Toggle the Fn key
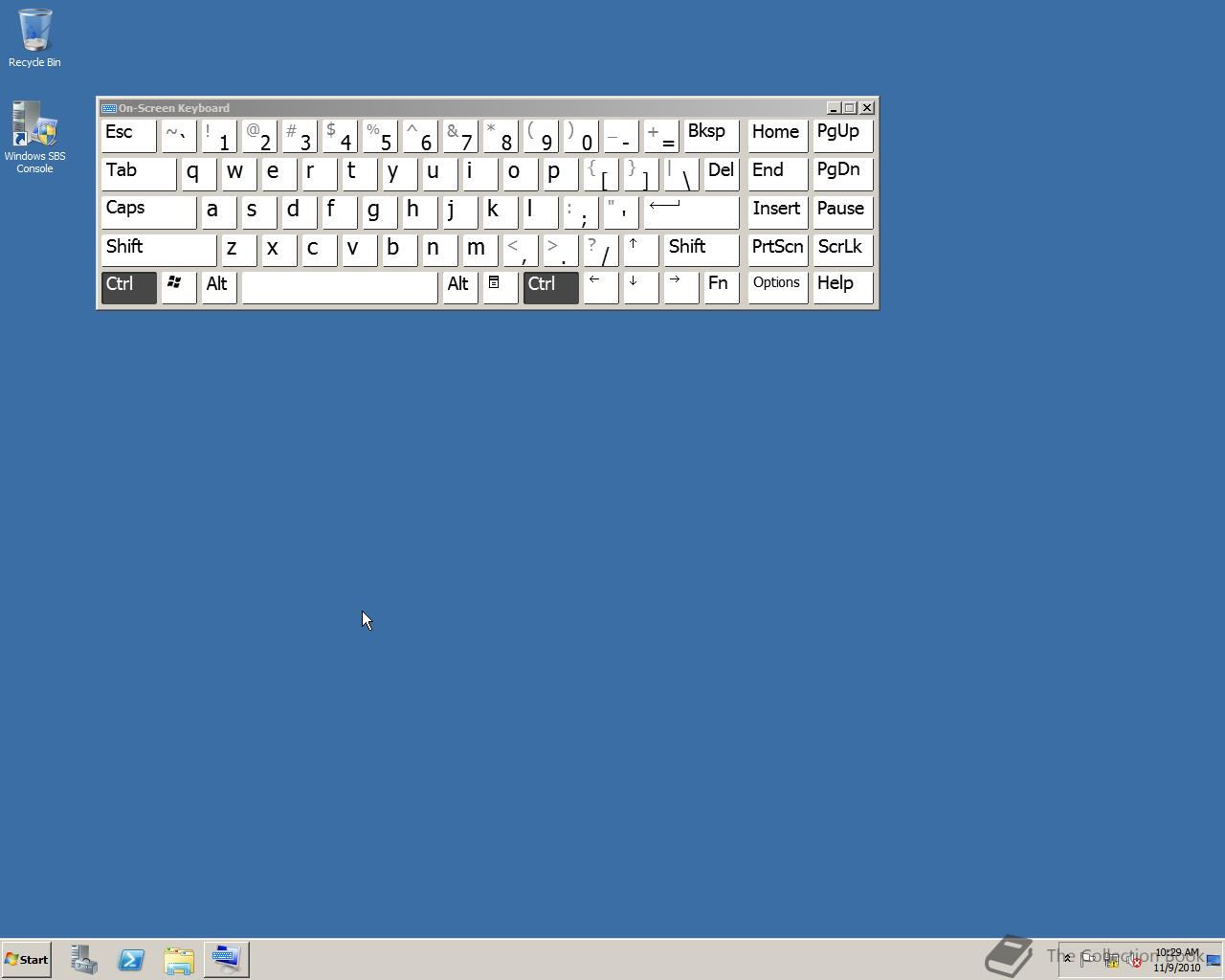Image resolution: width=1225 pixels, height=980 pixels. coord(722,286)
